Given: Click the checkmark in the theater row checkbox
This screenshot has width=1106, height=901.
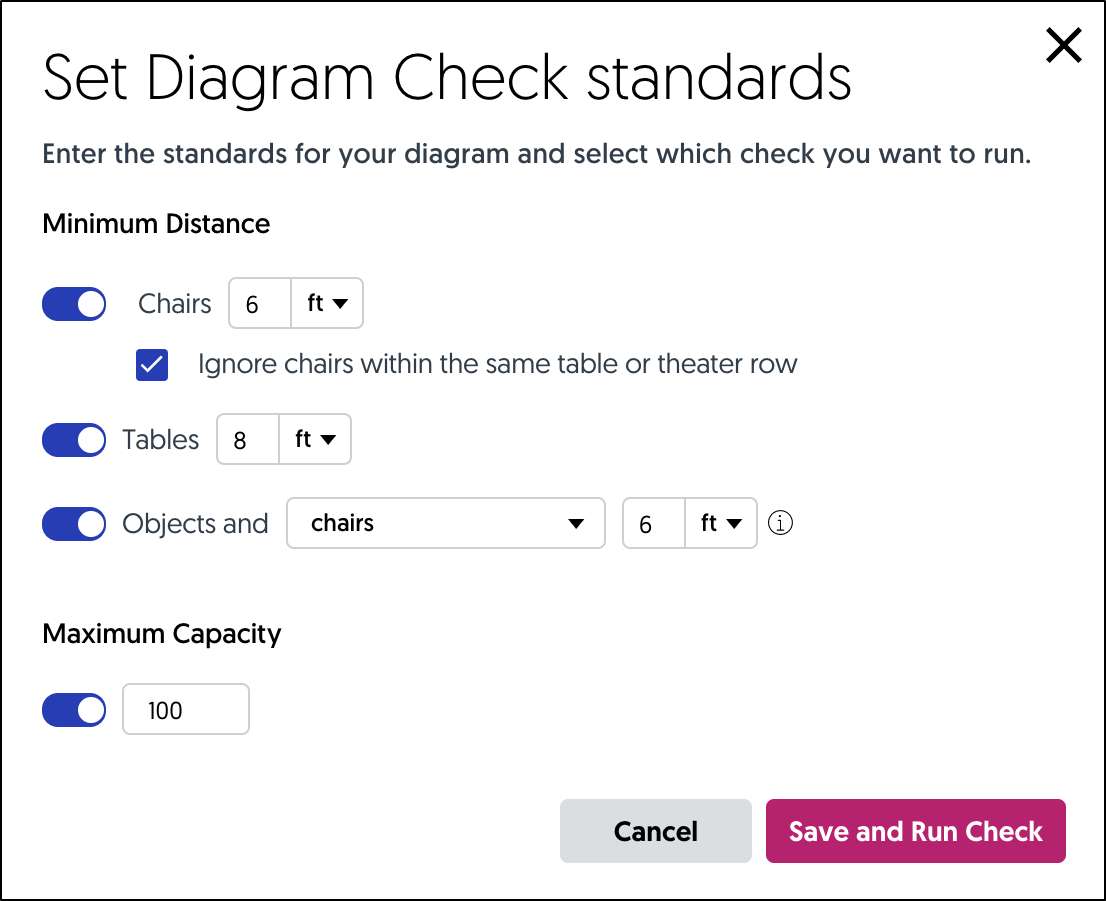Looking at the screenshot, I should 151,365.
